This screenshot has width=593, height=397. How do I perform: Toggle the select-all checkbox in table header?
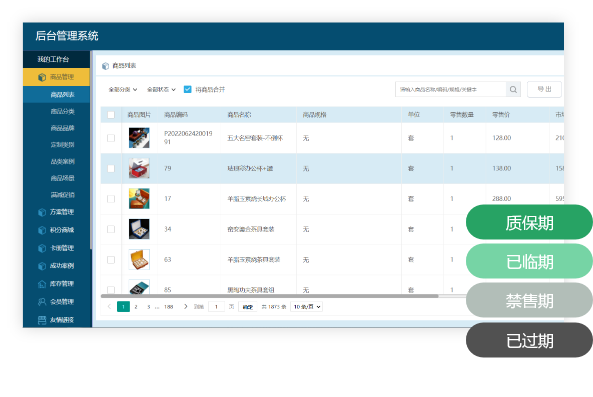[x=111, y=115]
